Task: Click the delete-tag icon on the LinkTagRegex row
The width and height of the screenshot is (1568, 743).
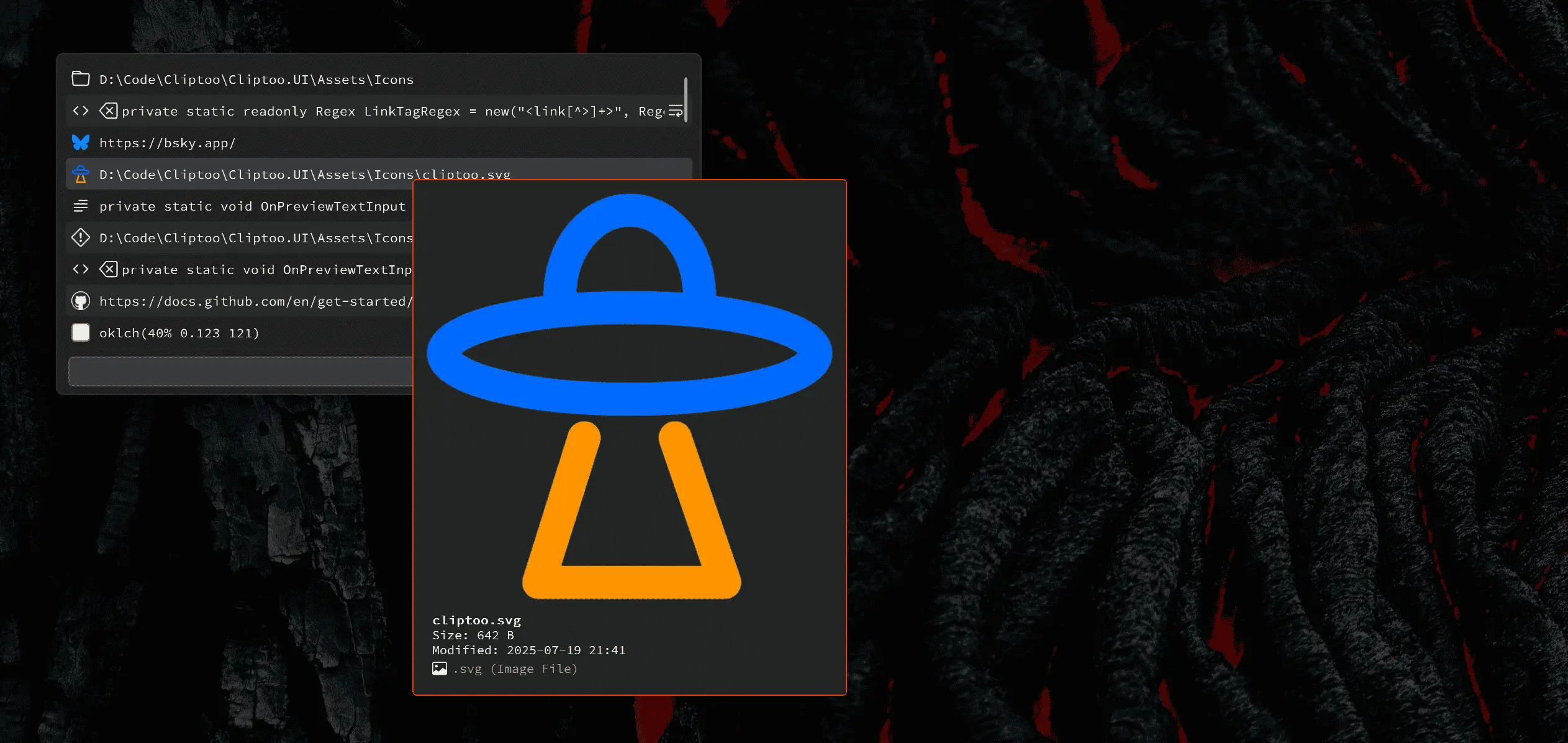Action: pos(109,111)
